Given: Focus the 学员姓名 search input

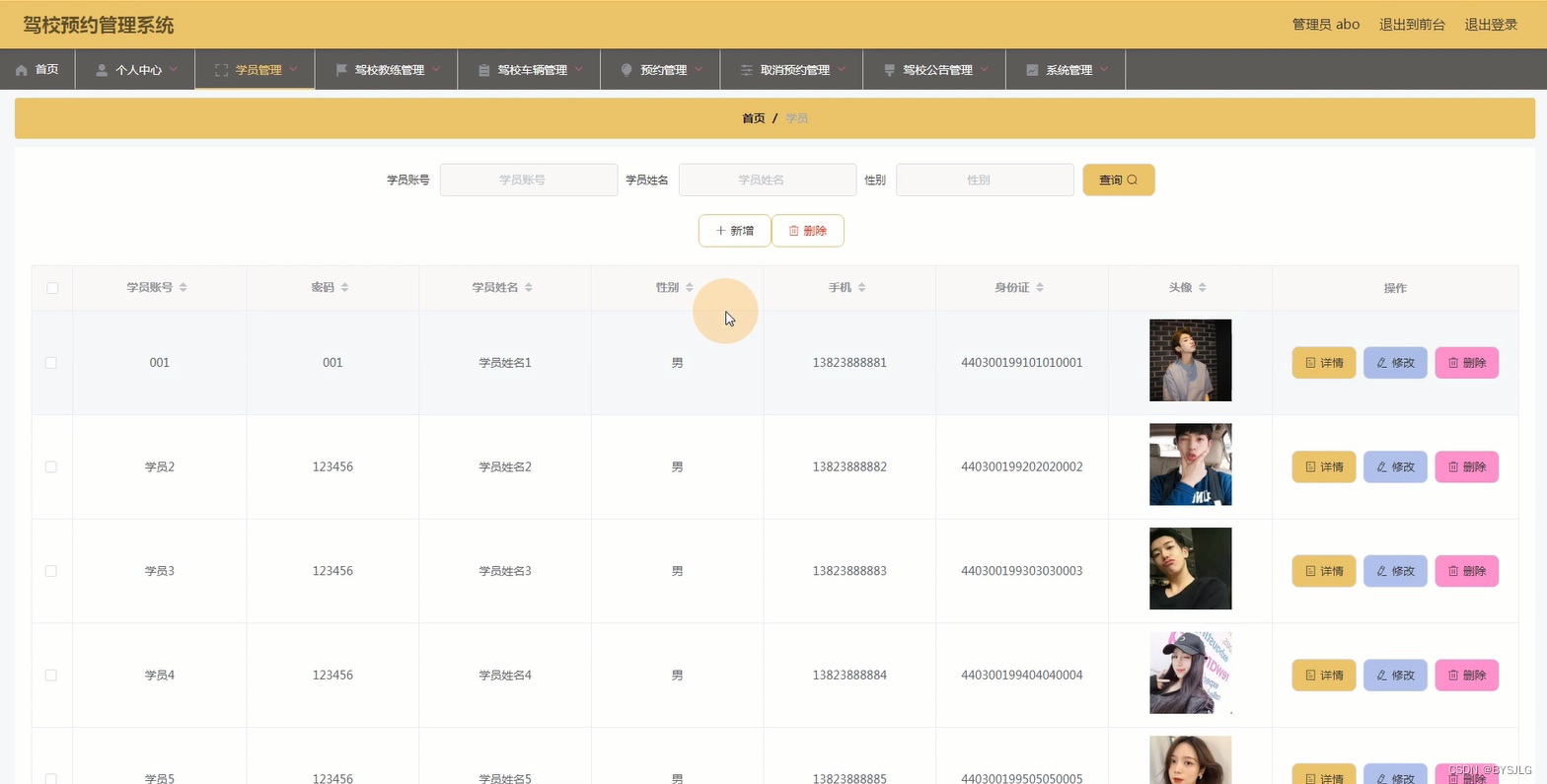Looking at the screenshot, I should pos(768,179).
